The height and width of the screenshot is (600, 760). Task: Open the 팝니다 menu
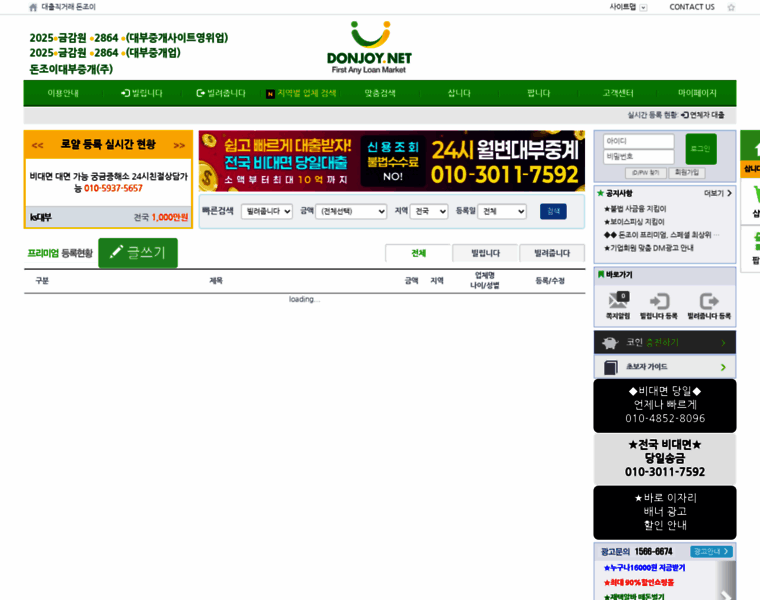pyautogui.click(x=538, y=93)
